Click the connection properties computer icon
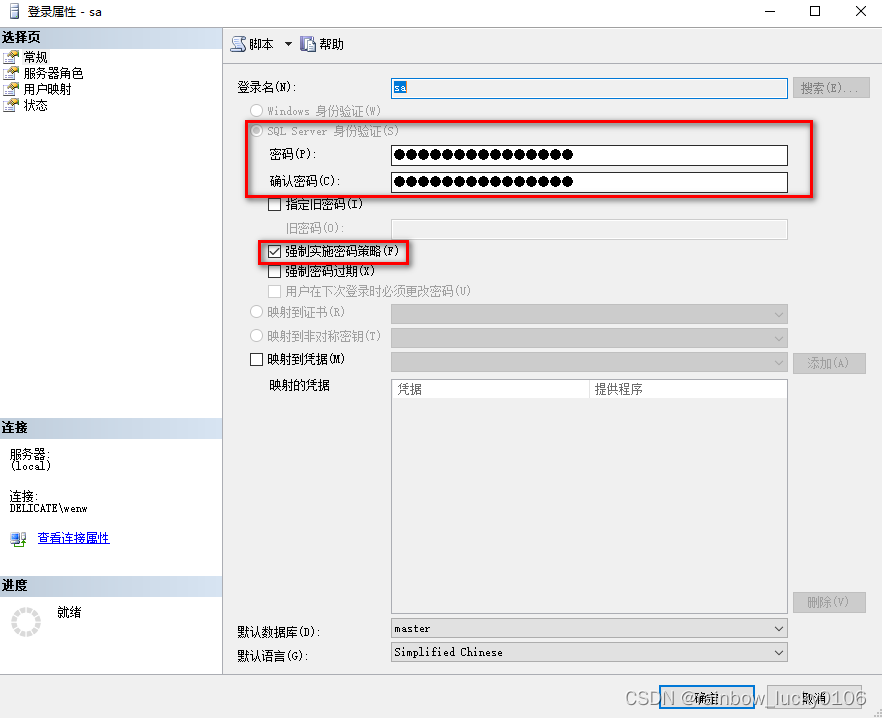The width and height of the screenshot is (882, 718). pyautogui.click(x=18, y=539)
